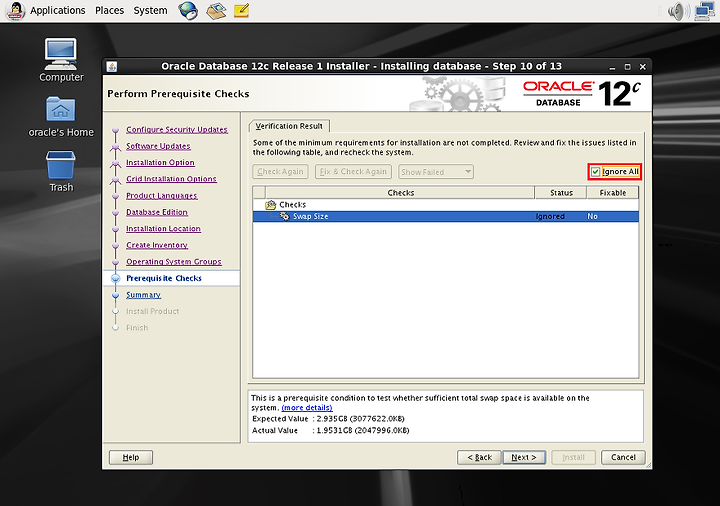
Task: Click the Fixable column header
Action: pos(613,193)
